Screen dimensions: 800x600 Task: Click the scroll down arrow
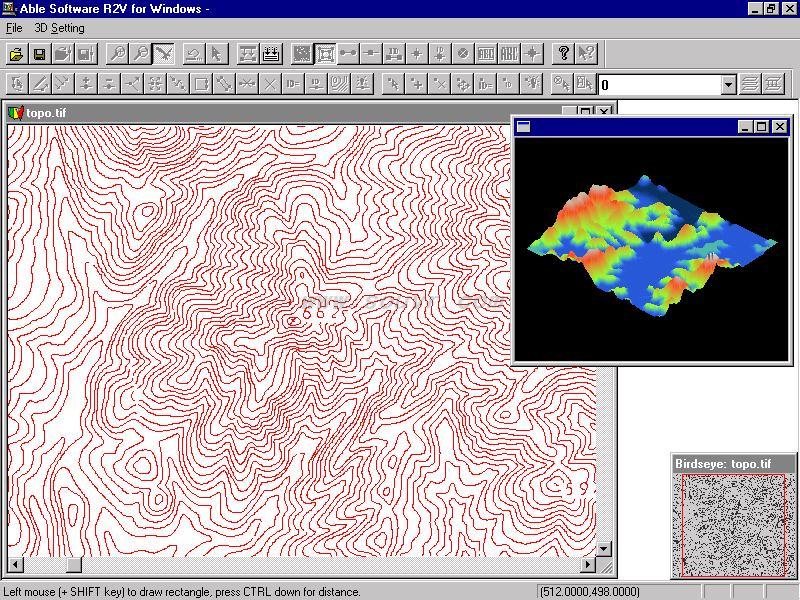(604, 549)
